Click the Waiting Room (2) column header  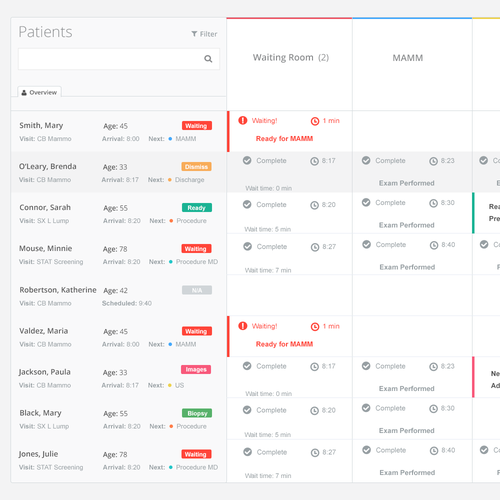coord(291,58)
